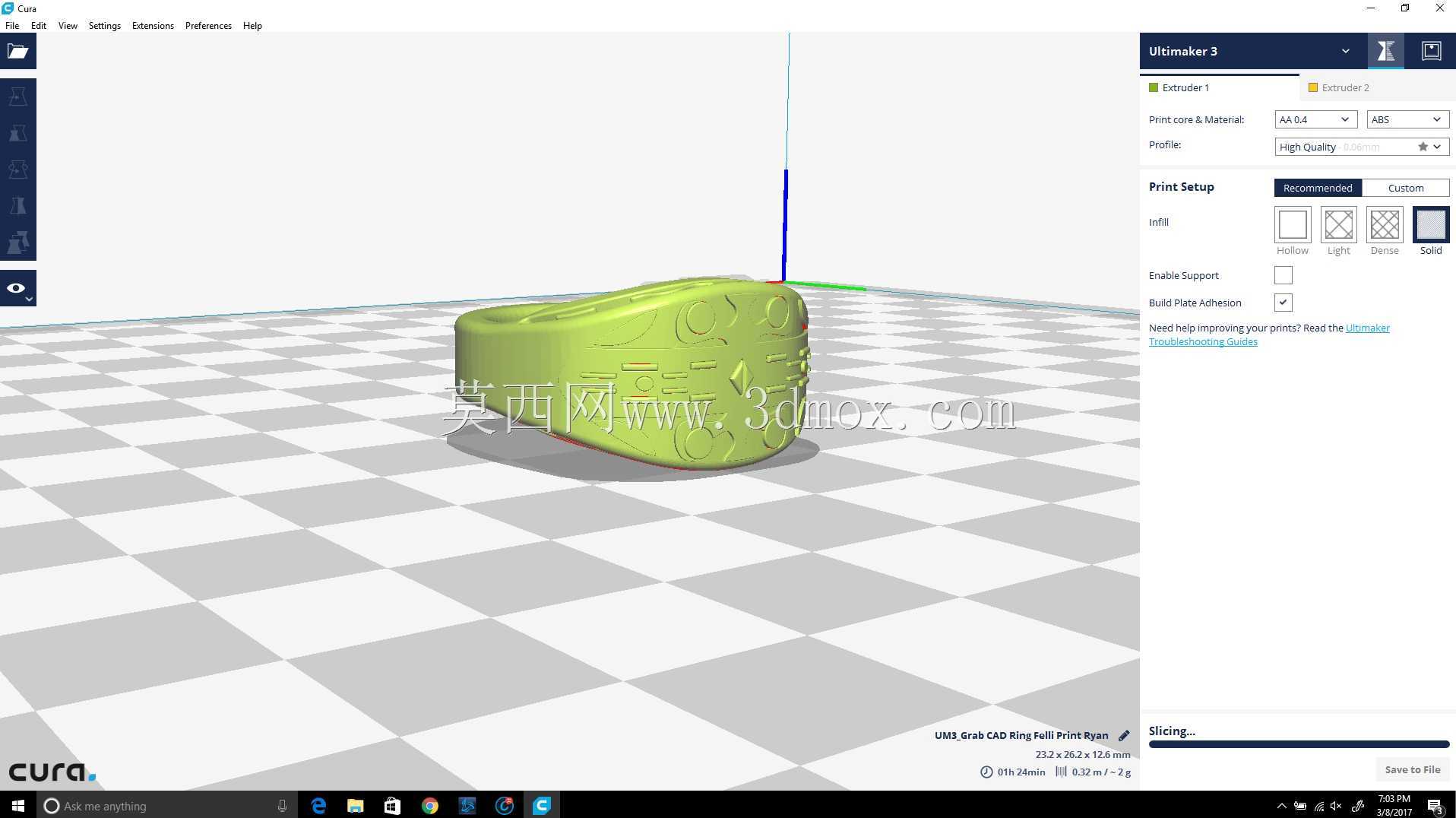Switch to the Extruder 2 tab
1456x818 pixels.
[1378, 87]
